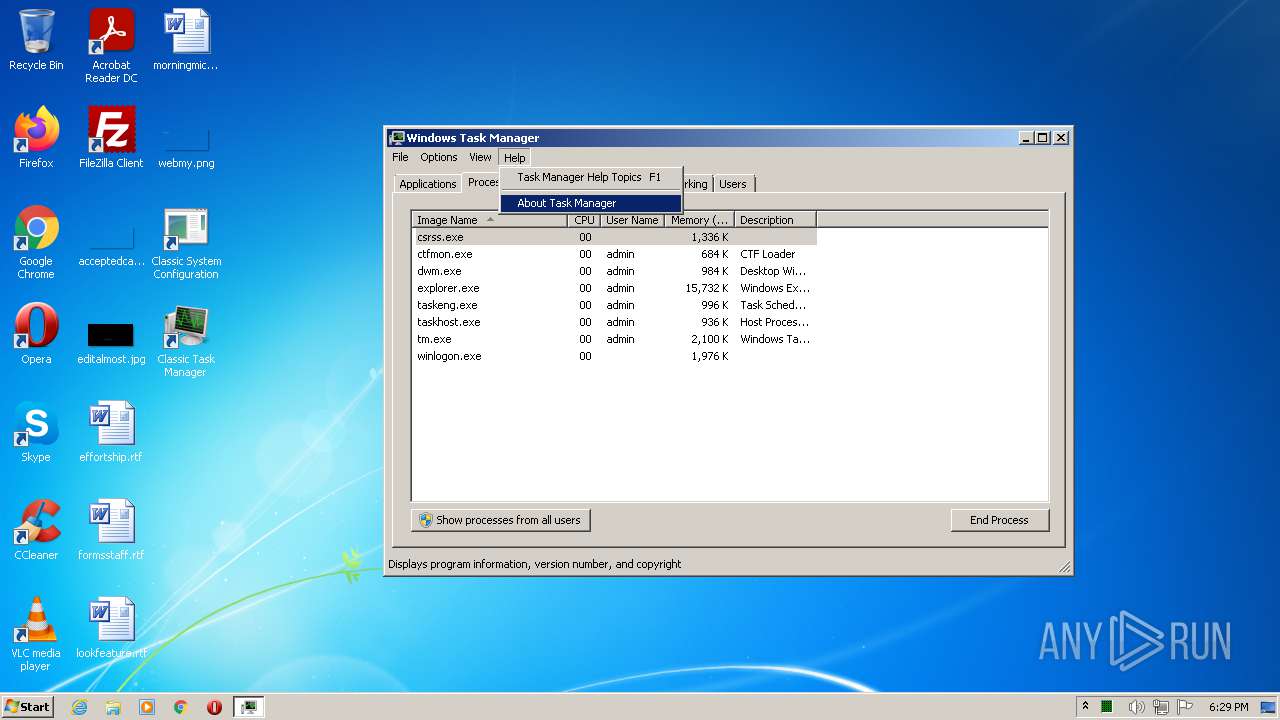Open Classic Task Manager shortcut

click(x=186, y=341)
